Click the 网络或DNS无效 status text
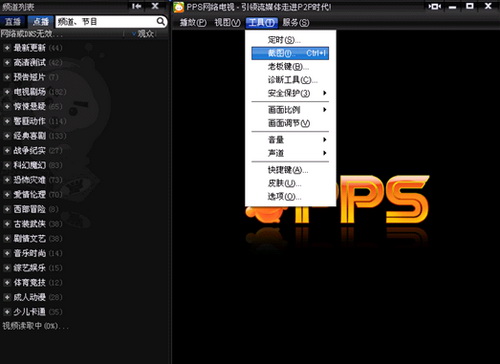The height and width of the screenshot is (364, 500). (x=32, y=34)
